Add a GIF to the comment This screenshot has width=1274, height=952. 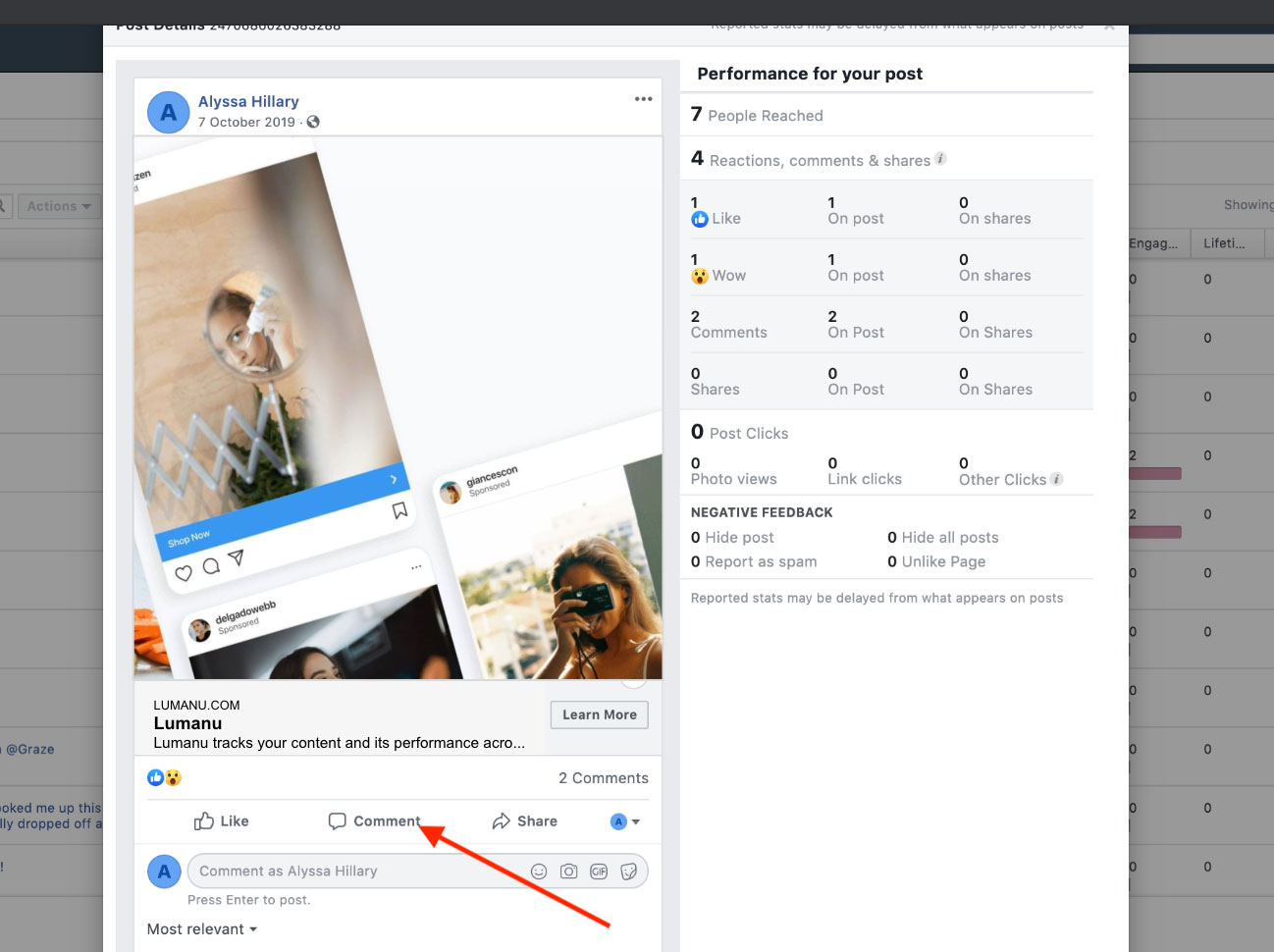point(599,872)
